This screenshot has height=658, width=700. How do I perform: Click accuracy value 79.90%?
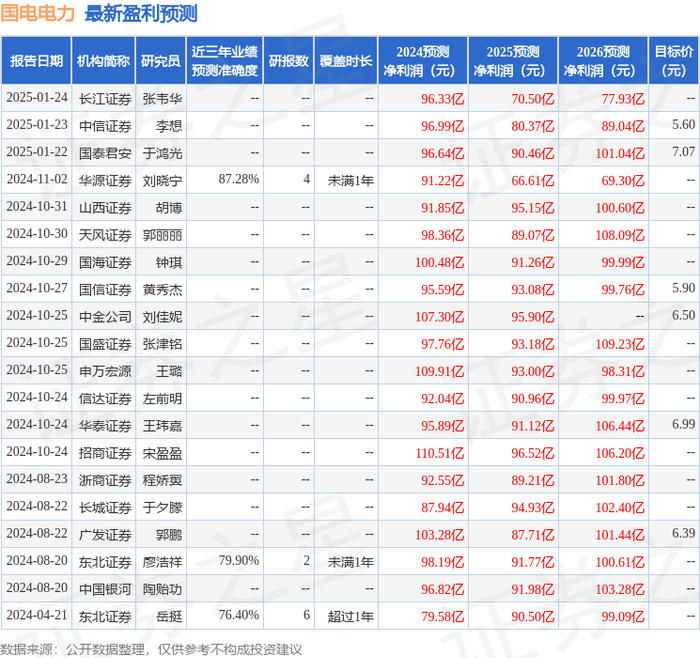tap(238, 560)
